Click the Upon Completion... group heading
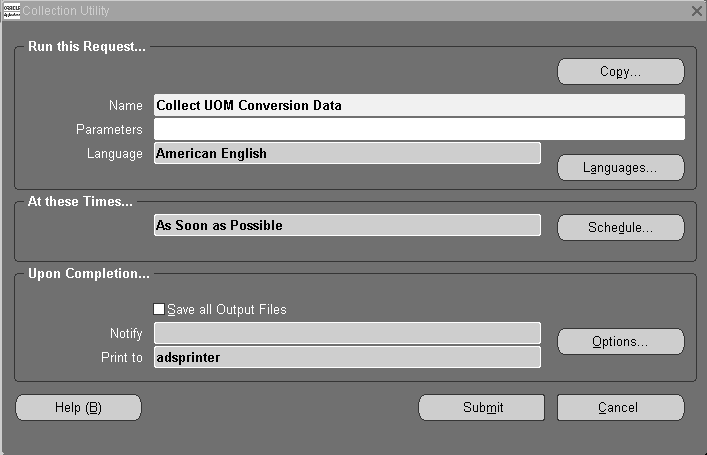707x455 pixels. [x=89, y=273]
